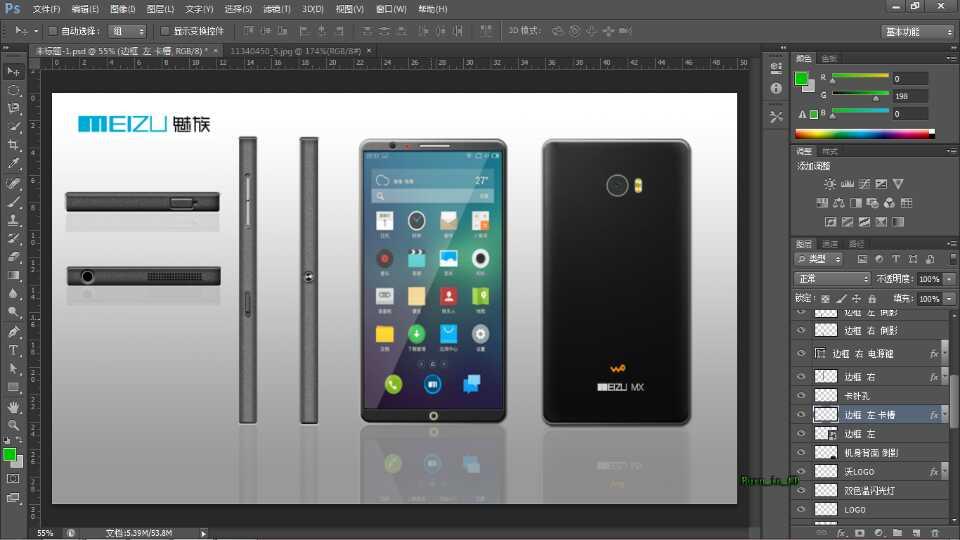Select the Zoom magnifier tool
The width and height of the screenshot is (960, 540).
point(14,426)
